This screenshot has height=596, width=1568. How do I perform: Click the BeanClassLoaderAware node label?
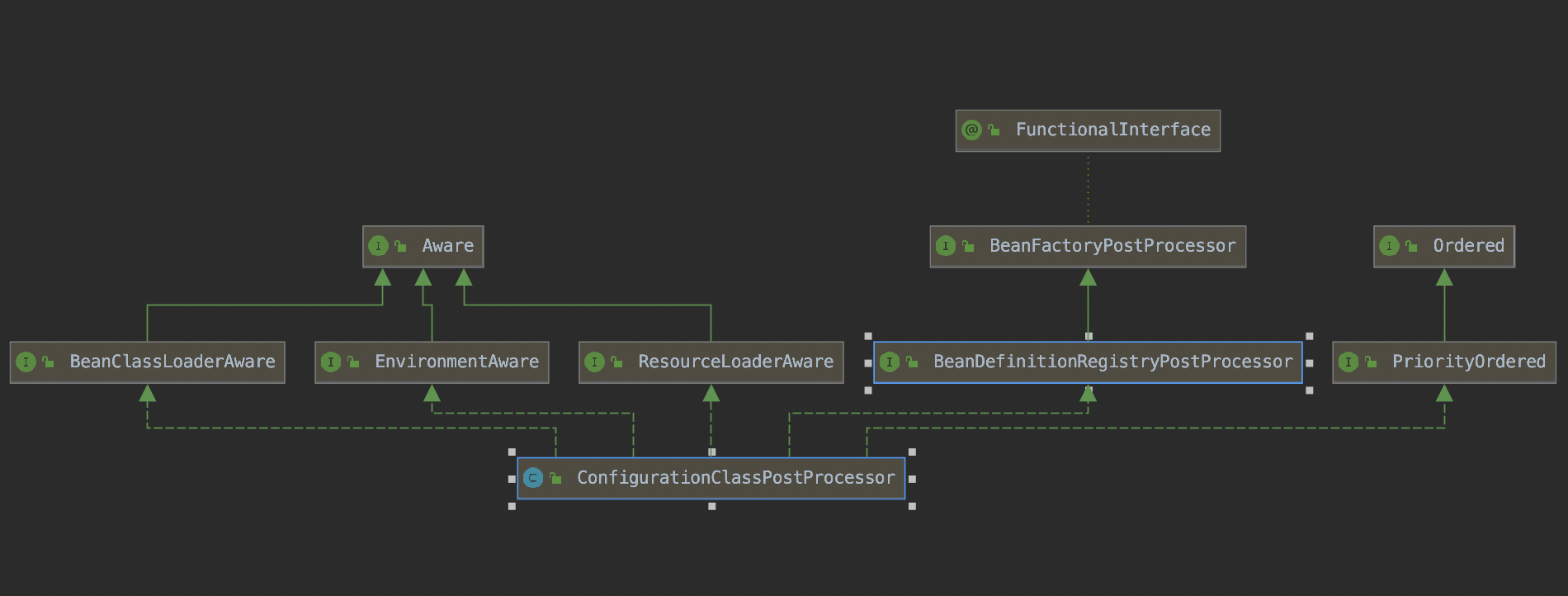click(172, 362)
